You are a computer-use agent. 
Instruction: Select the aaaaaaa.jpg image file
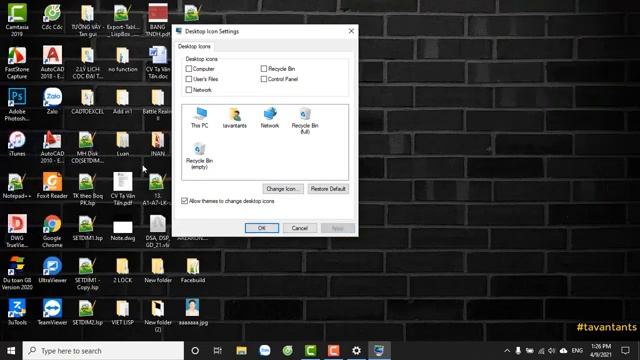point(193,312)
